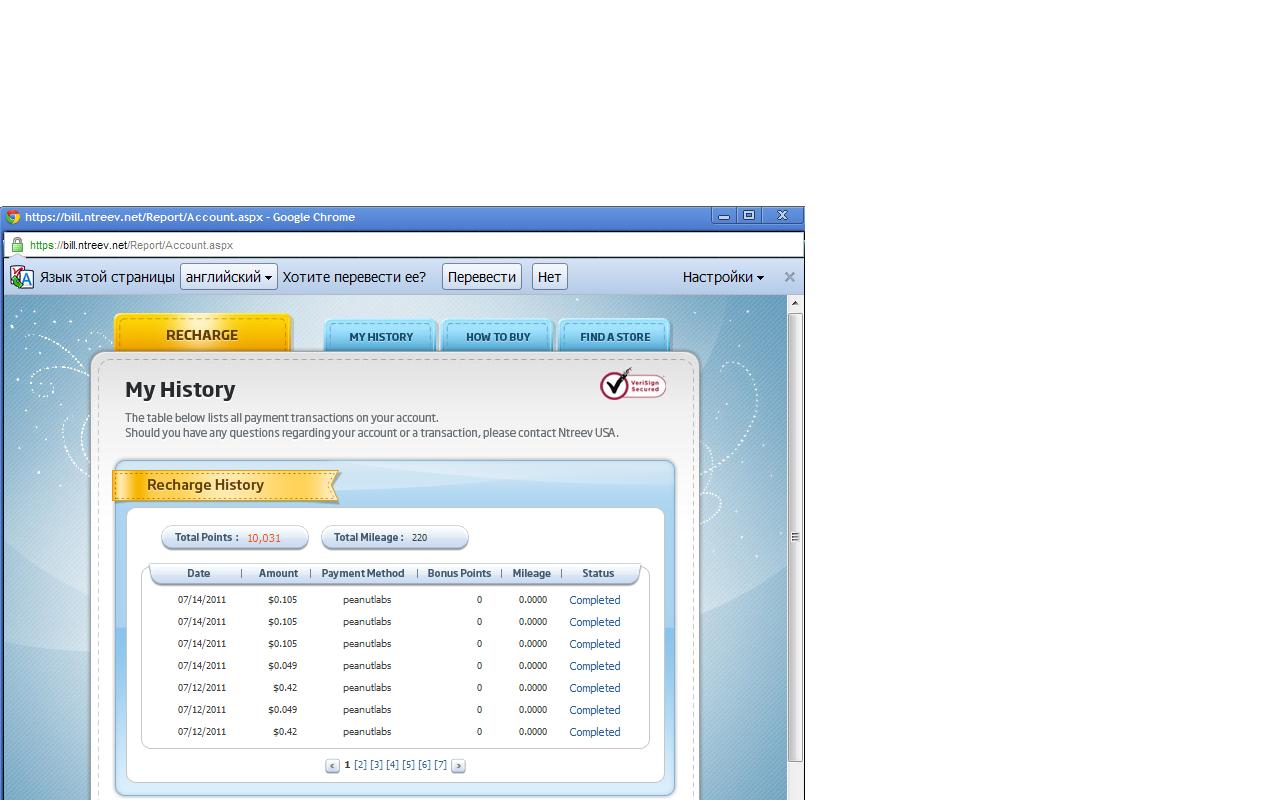This screenshot has height=800, width=1280.
Task: Go to the next page with the right arrow
Action: [458, 766]
